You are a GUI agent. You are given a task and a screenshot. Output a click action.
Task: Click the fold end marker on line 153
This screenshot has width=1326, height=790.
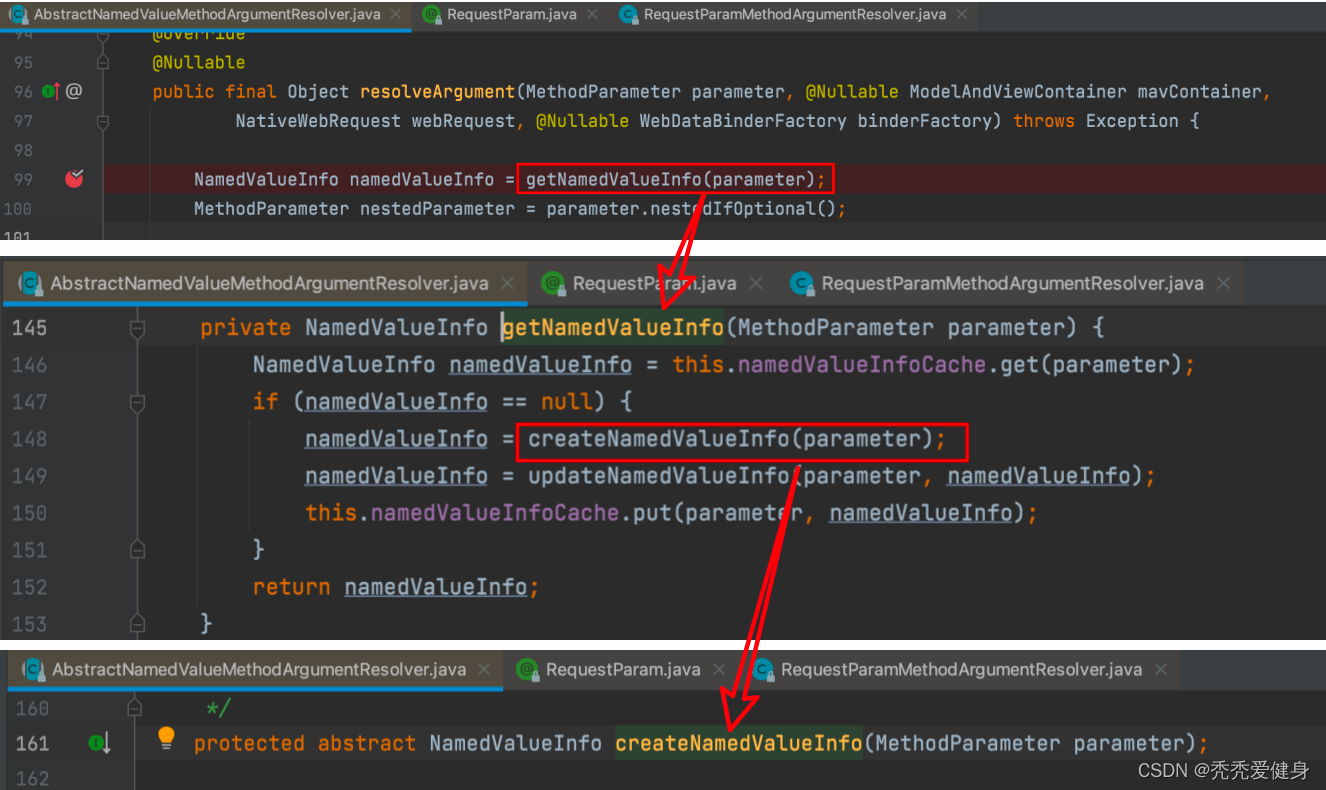pyautogui.click(x=137, y=624)
